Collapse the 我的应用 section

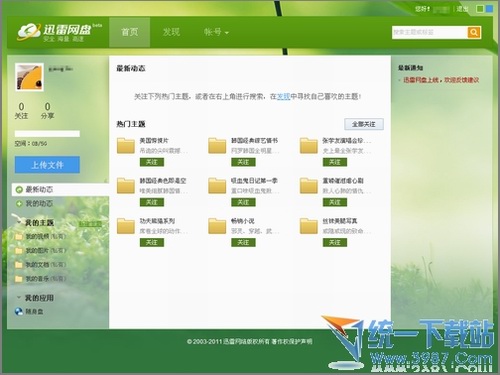19,297
